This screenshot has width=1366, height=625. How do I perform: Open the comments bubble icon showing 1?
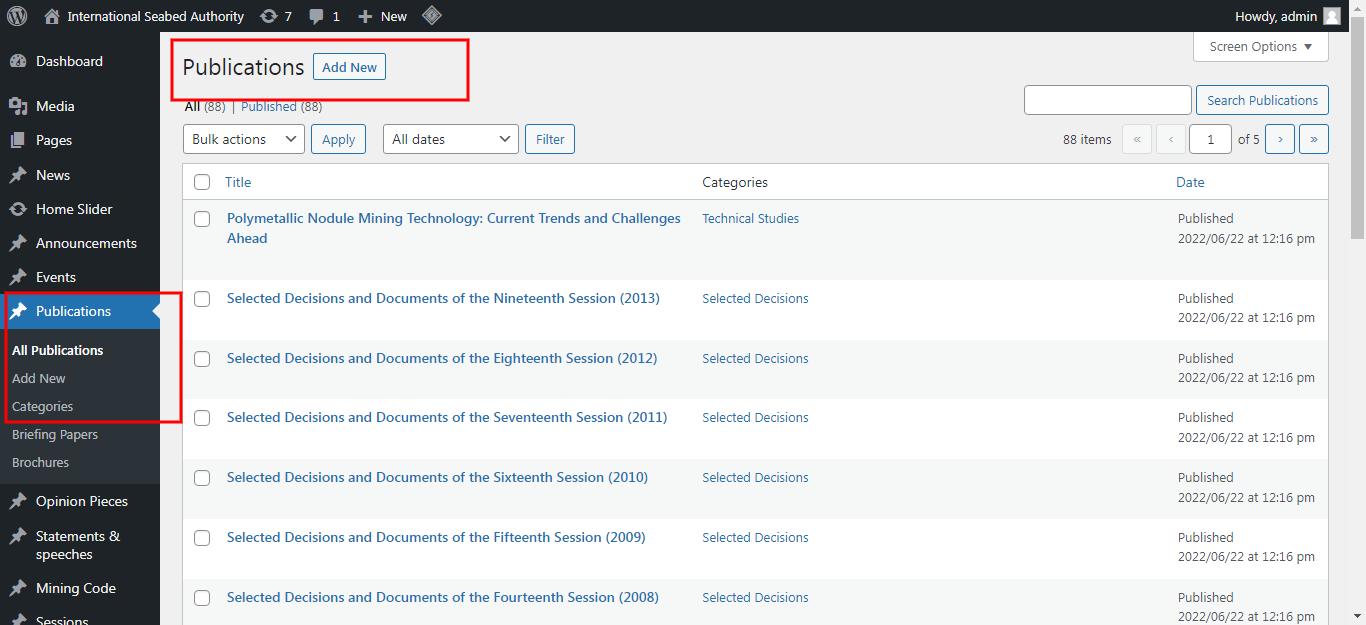tap(316, 16)
